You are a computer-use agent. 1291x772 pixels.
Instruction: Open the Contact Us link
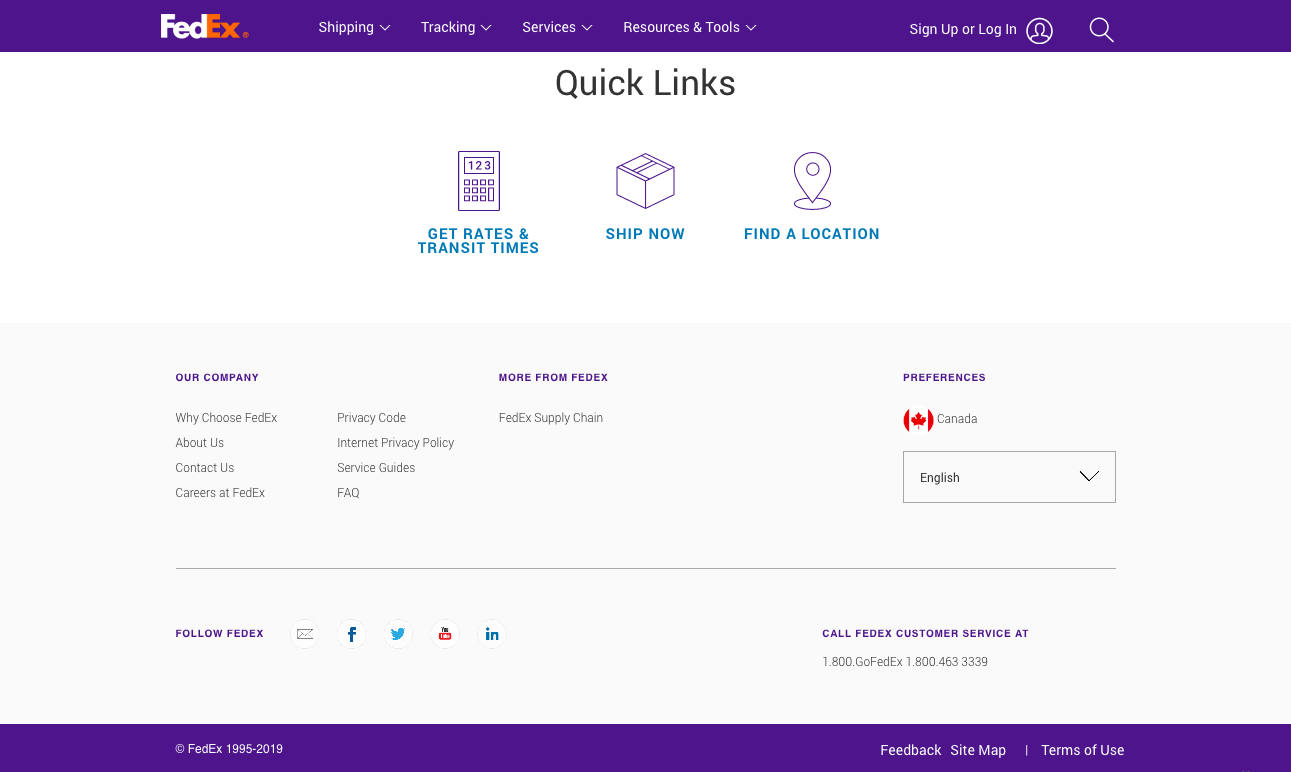[204, 468]
